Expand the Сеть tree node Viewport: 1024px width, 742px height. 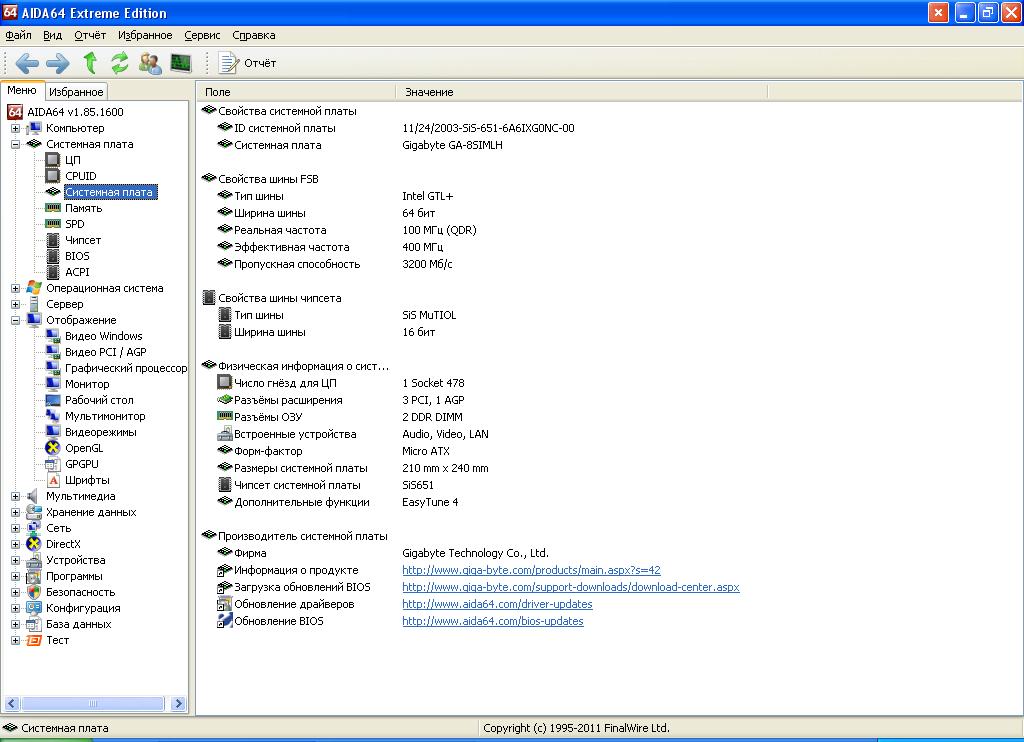[x=15, y=528]
